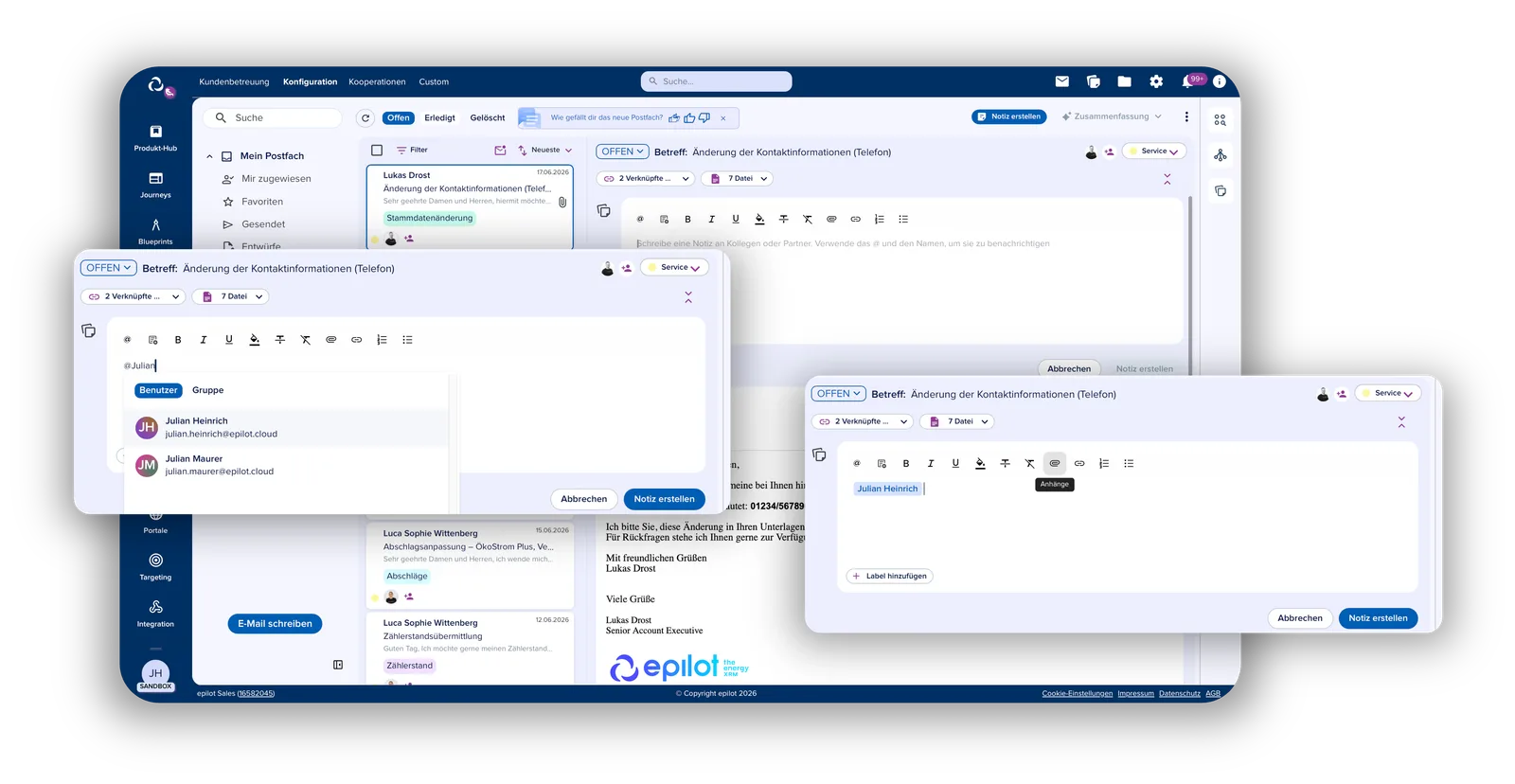Toggle underline in the @Julian popup toolbar
The image size is (1515, 784).
coord(229,339)
